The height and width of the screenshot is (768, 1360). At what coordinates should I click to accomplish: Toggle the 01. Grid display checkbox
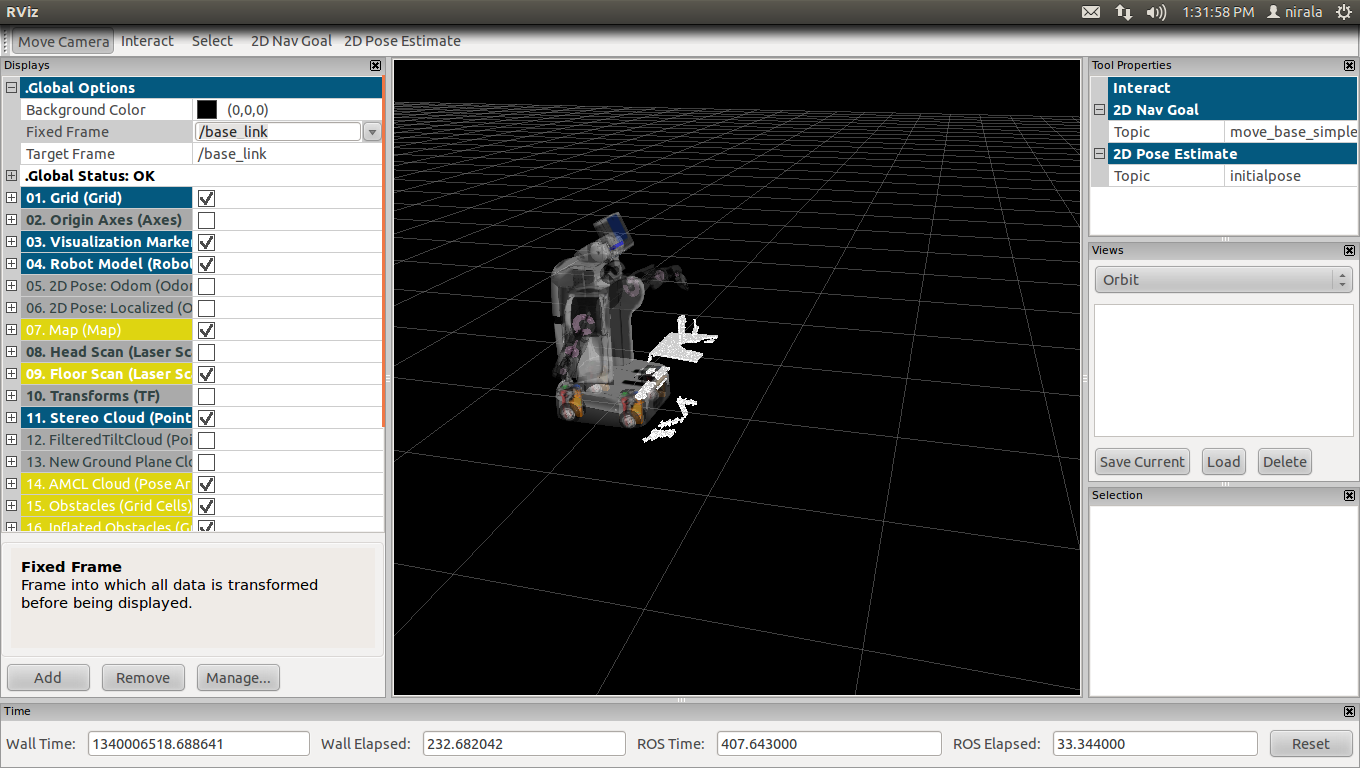(x=206, y=198)
